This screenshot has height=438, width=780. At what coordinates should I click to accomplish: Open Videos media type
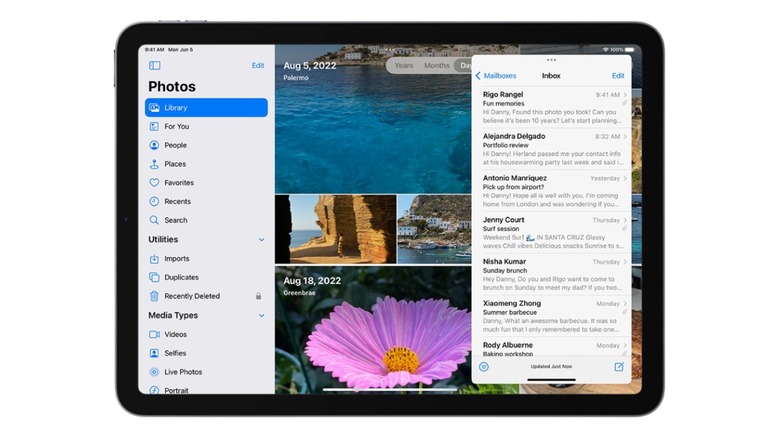pos(206,334)
